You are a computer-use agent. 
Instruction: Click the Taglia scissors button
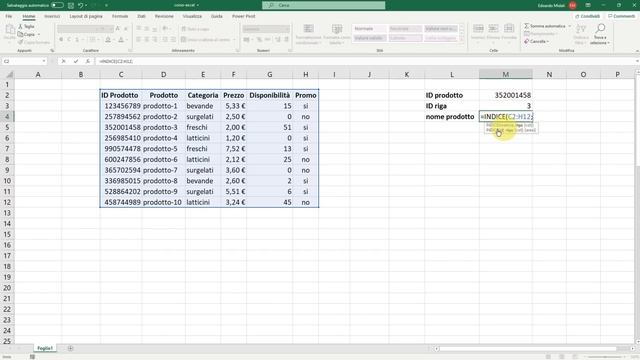26,27
